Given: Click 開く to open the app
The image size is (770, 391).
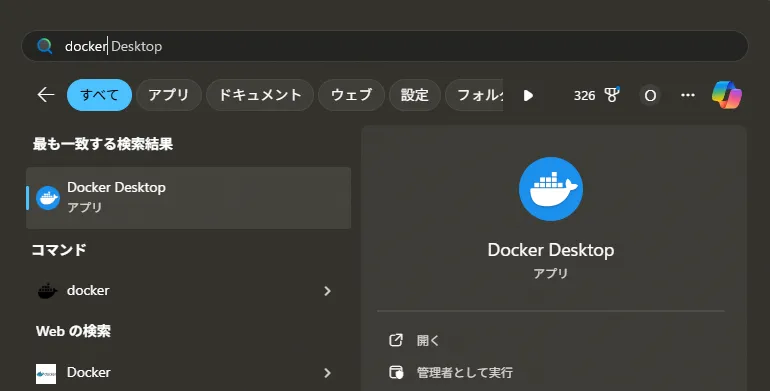Looking at the screenshot, I should coord(428,340).
